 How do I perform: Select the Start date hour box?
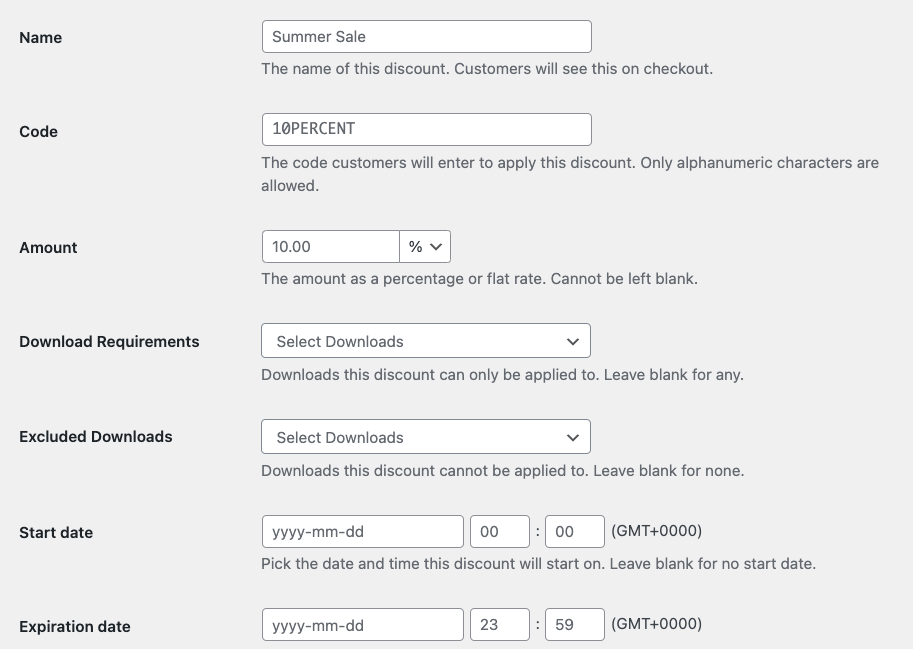(499, 532)
